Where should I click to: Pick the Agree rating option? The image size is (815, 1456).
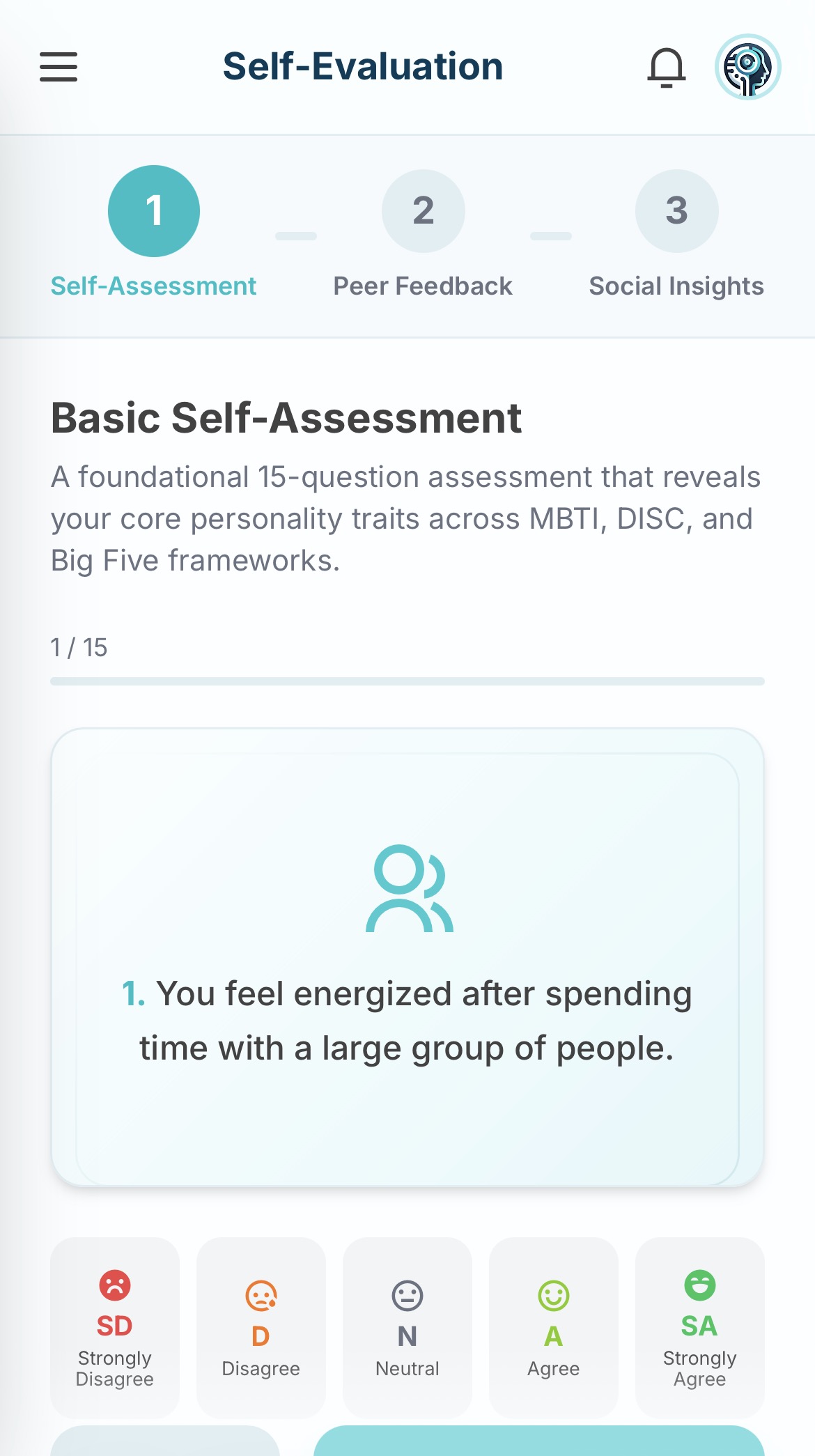click(553, 1327)
